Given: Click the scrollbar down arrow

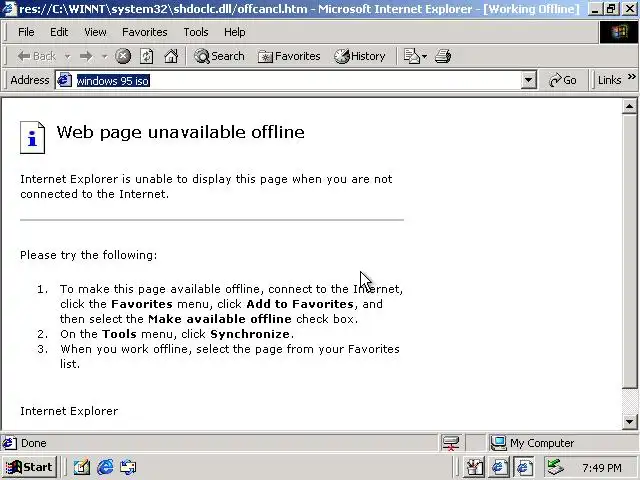Looking at the screenshot, I should tap(629, 422).
